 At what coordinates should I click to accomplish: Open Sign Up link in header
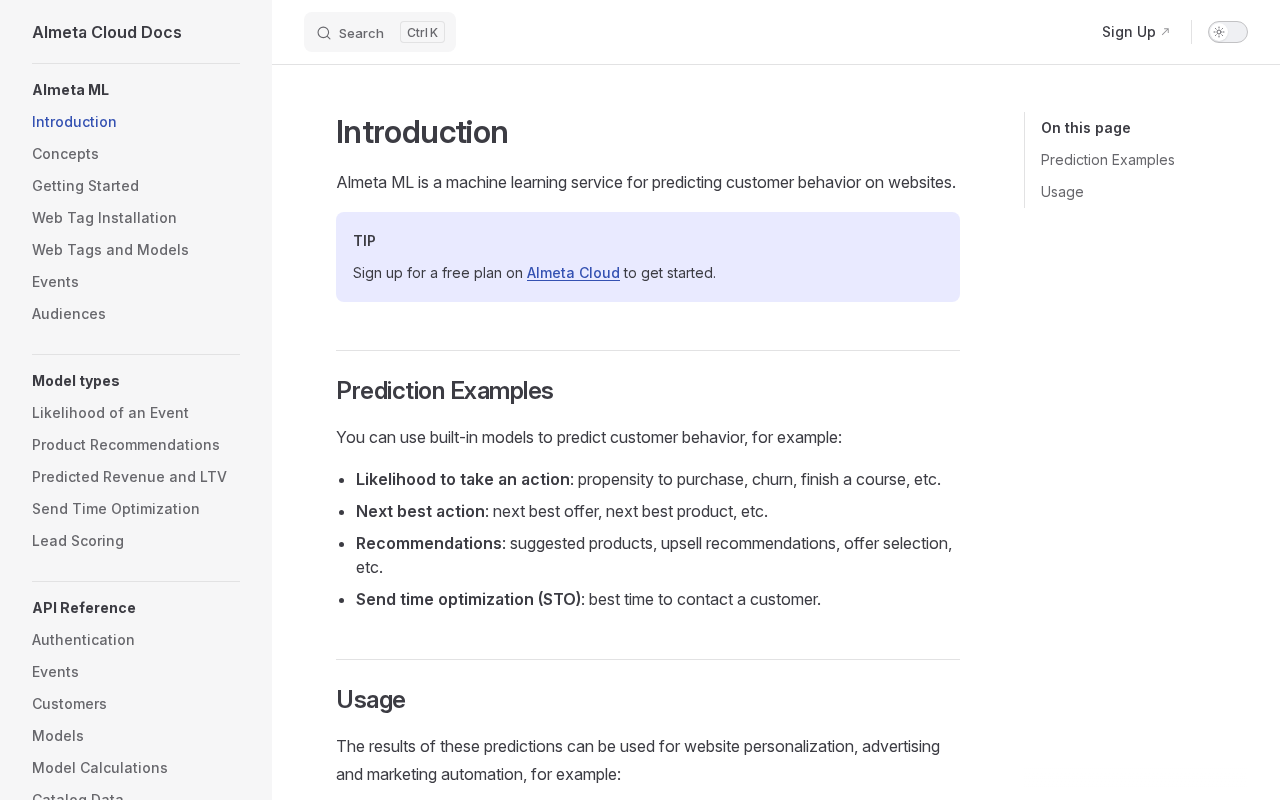tap(1136, 32)
